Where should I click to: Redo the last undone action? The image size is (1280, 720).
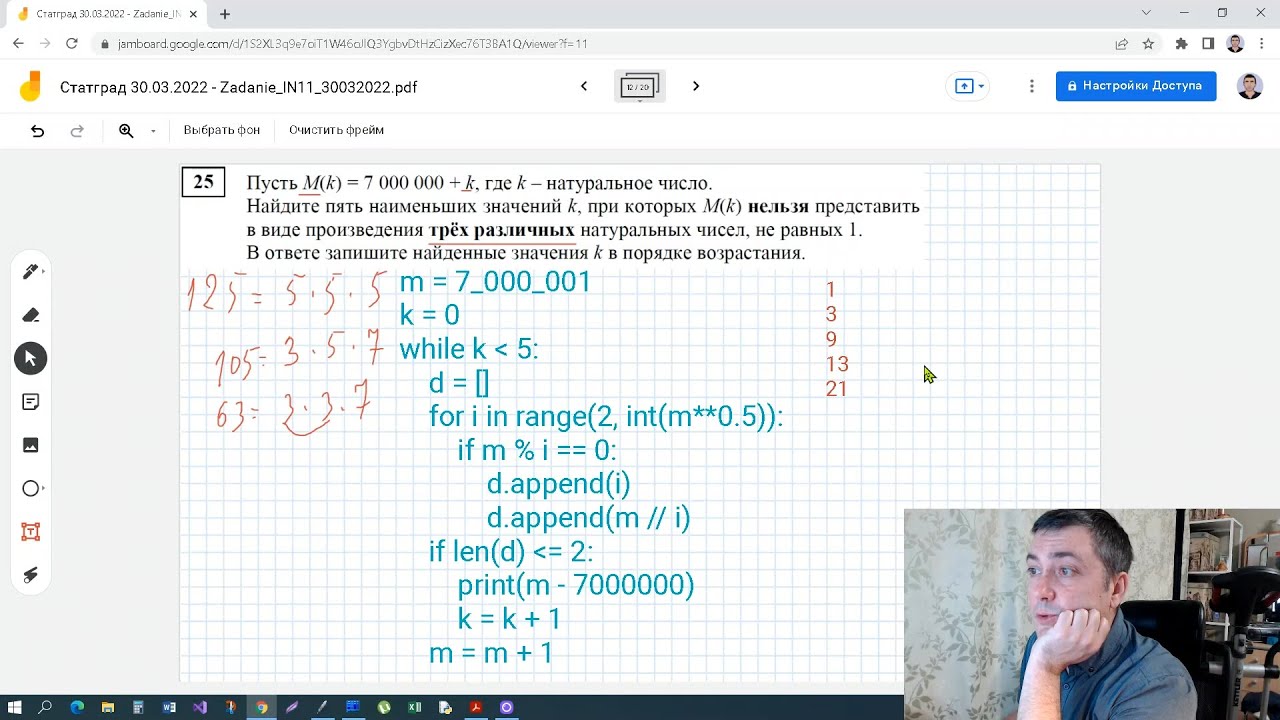coord(77,130)
